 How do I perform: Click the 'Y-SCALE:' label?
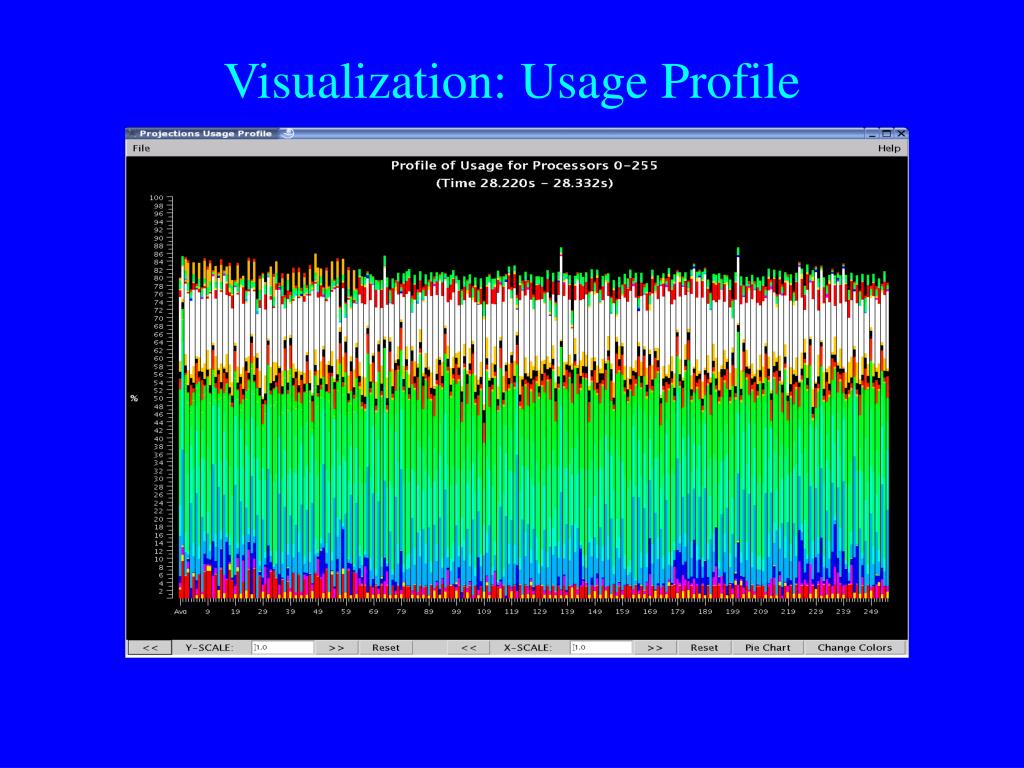point(209,648)
